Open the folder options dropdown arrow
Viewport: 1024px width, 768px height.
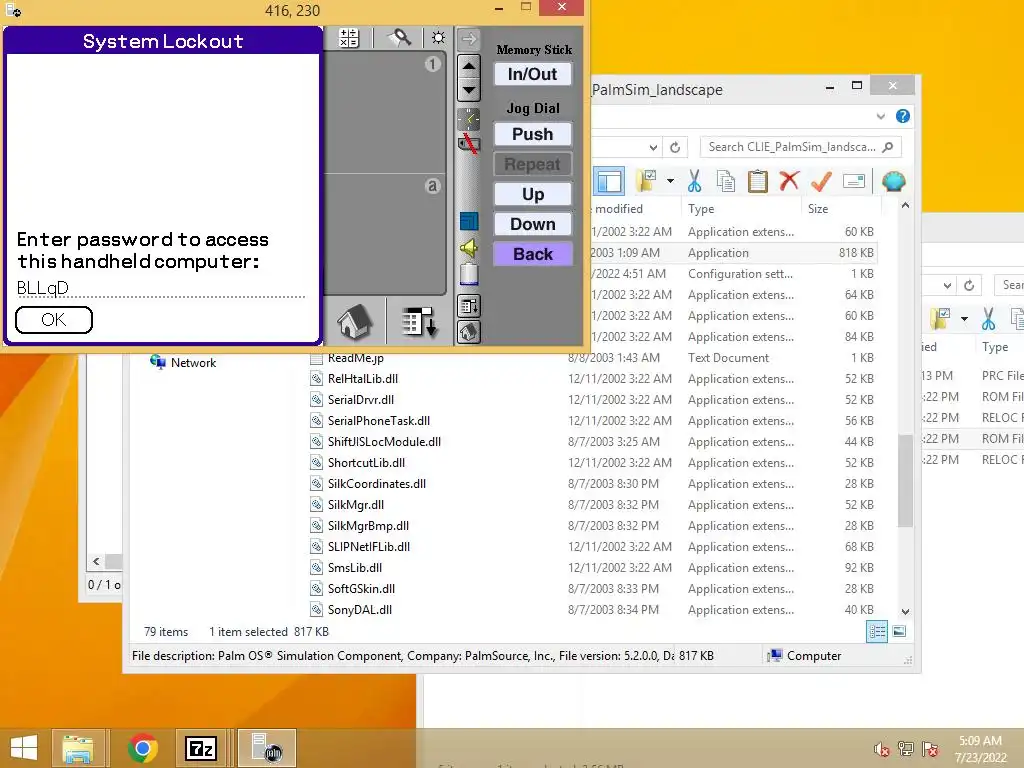click(670, 181)
